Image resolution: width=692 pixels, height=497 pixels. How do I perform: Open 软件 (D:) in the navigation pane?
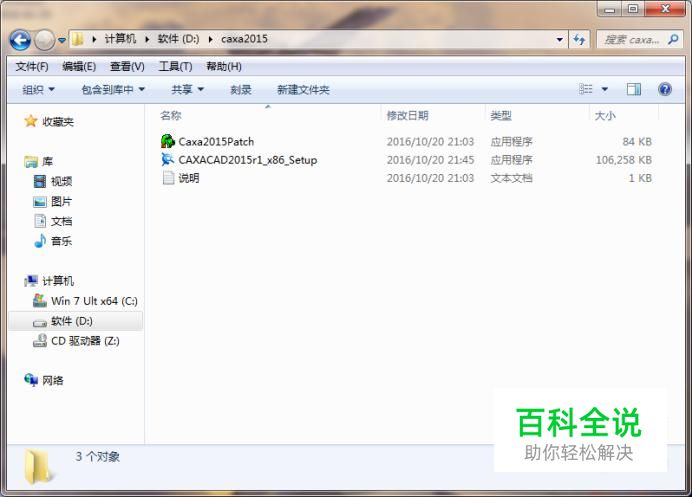point(71,321)
